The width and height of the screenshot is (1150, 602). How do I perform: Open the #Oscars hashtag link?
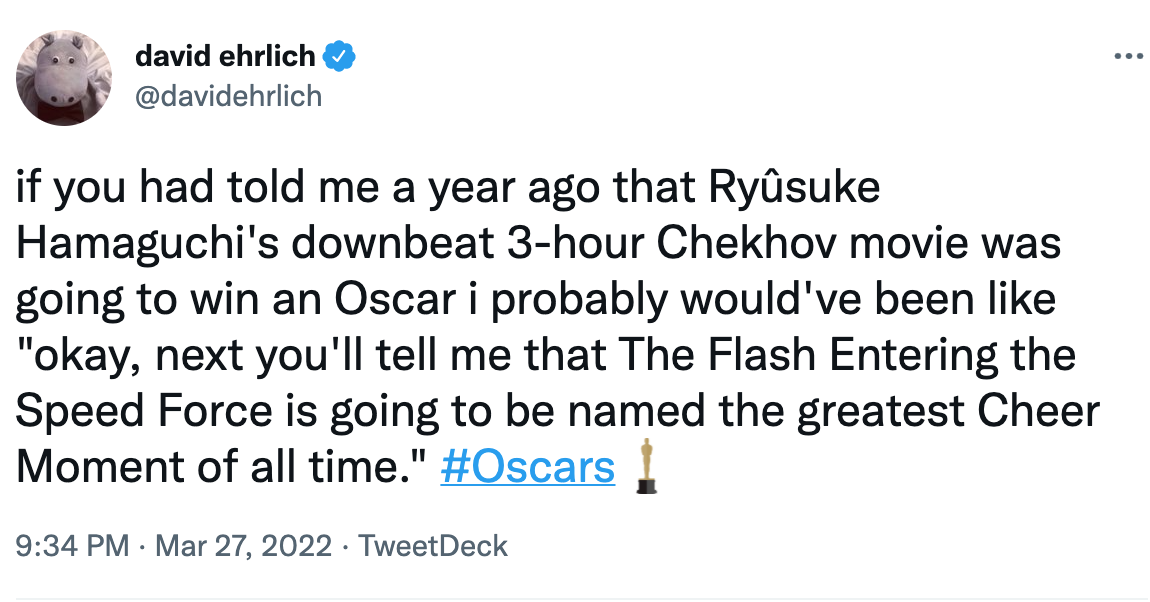click(x=527, y=466)
